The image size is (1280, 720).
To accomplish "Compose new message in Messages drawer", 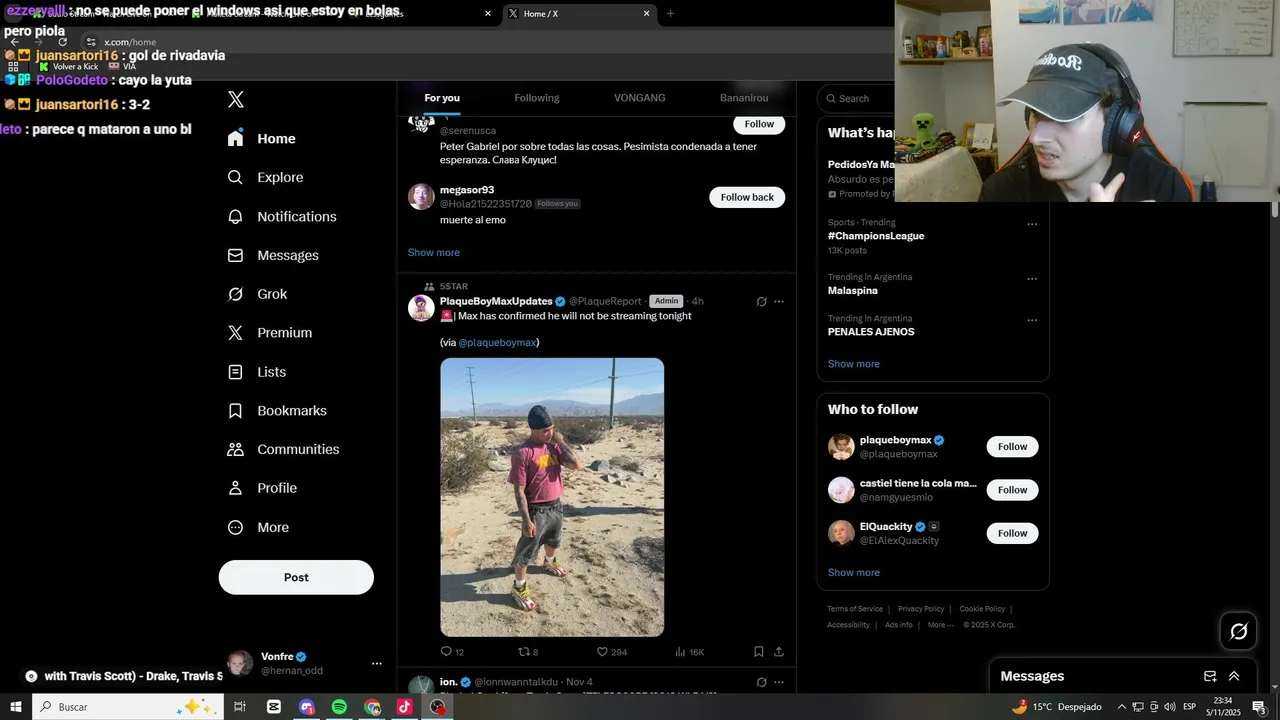I will coord(1210,676).
